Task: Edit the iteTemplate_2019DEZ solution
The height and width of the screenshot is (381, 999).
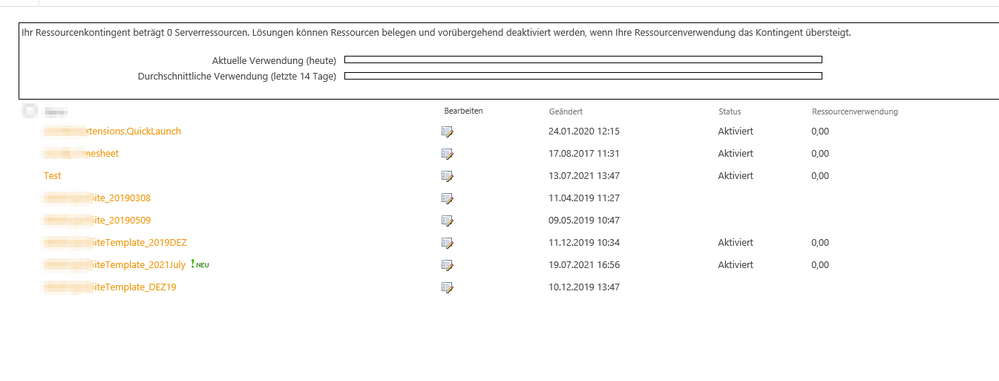Action: tap(447, 243)
